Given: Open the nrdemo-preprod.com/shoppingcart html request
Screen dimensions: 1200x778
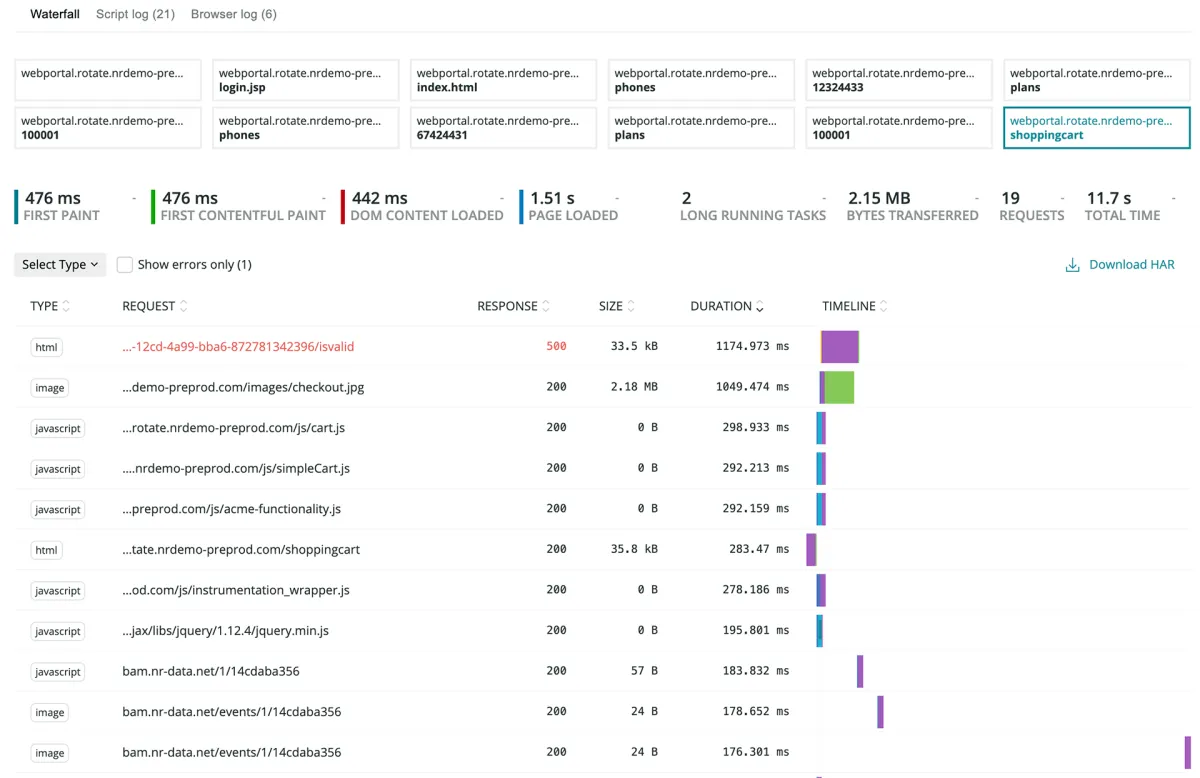Looking at the screenshot, I should (241, 550).
